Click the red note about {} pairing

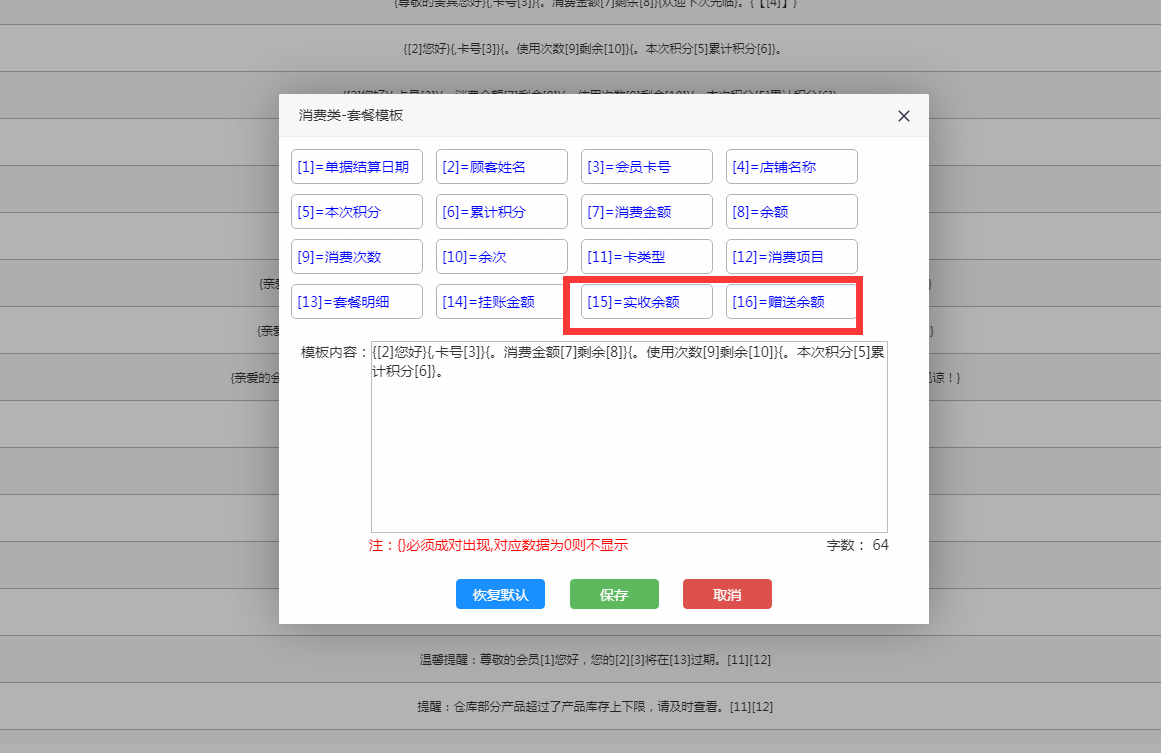point(498,546)
